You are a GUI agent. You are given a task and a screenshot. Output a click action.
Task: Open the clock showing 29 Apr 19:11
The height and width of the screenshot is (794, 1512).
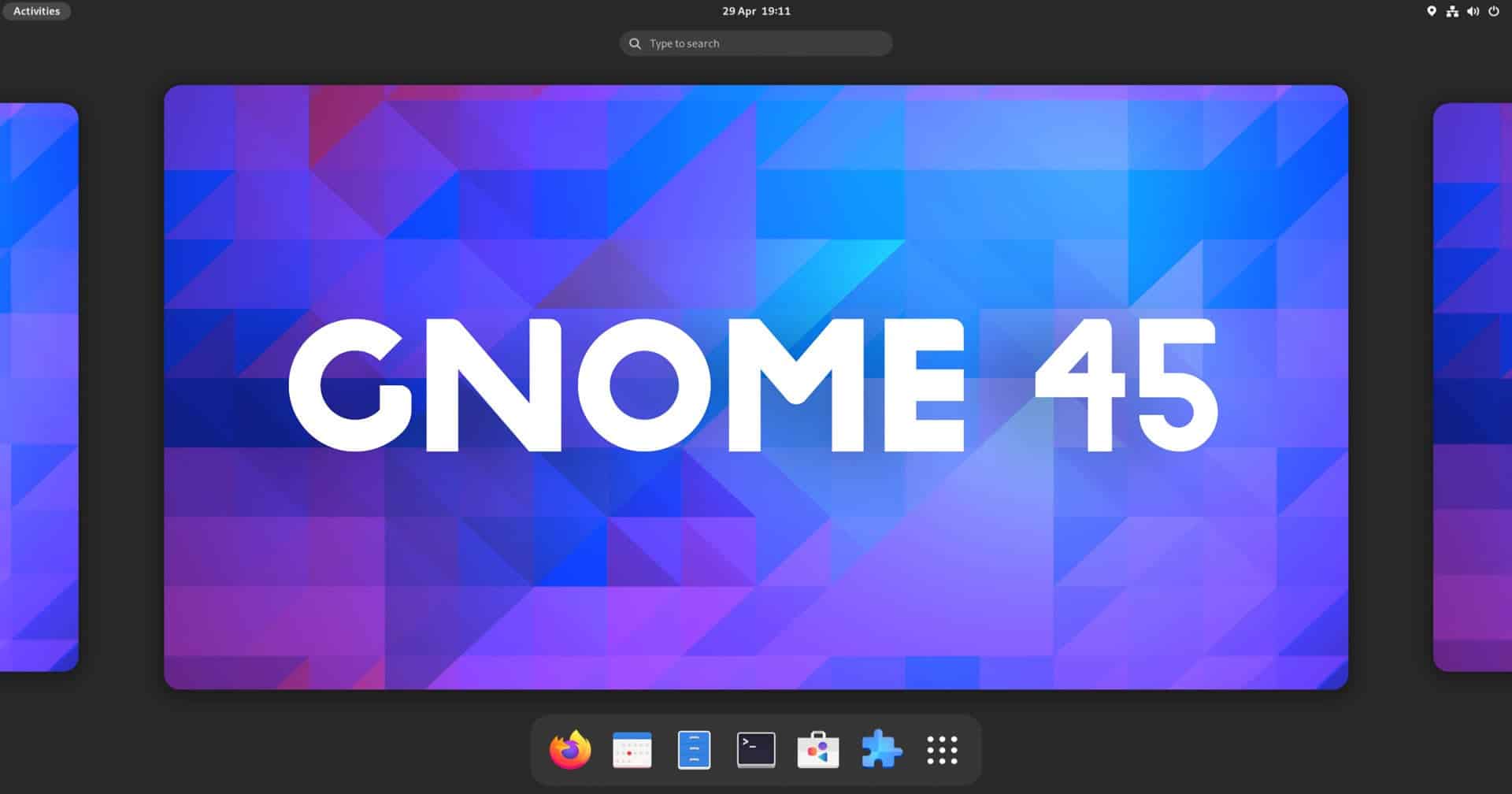tap(756, 11)
